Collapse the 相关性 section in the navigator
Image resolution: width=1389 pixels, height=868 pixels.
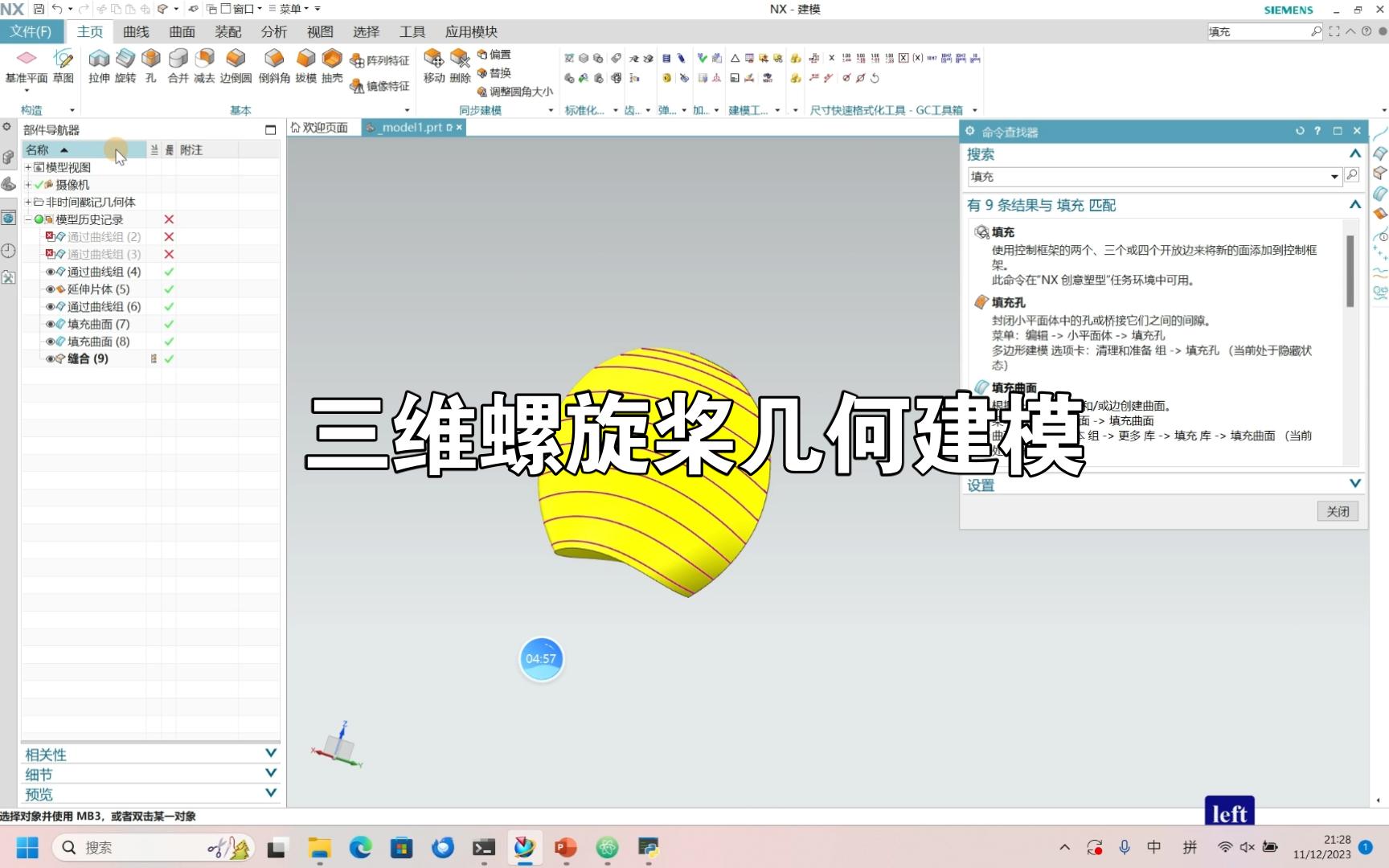pos(271,753)
